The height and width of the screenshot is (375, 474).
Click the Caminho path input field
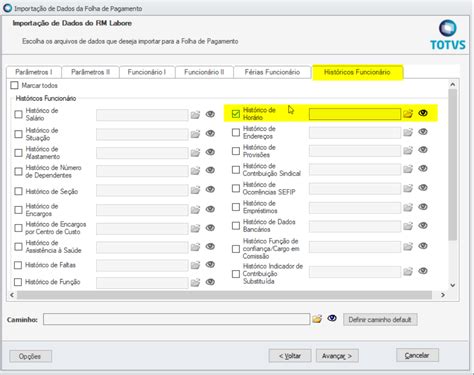tap(177, 319)
